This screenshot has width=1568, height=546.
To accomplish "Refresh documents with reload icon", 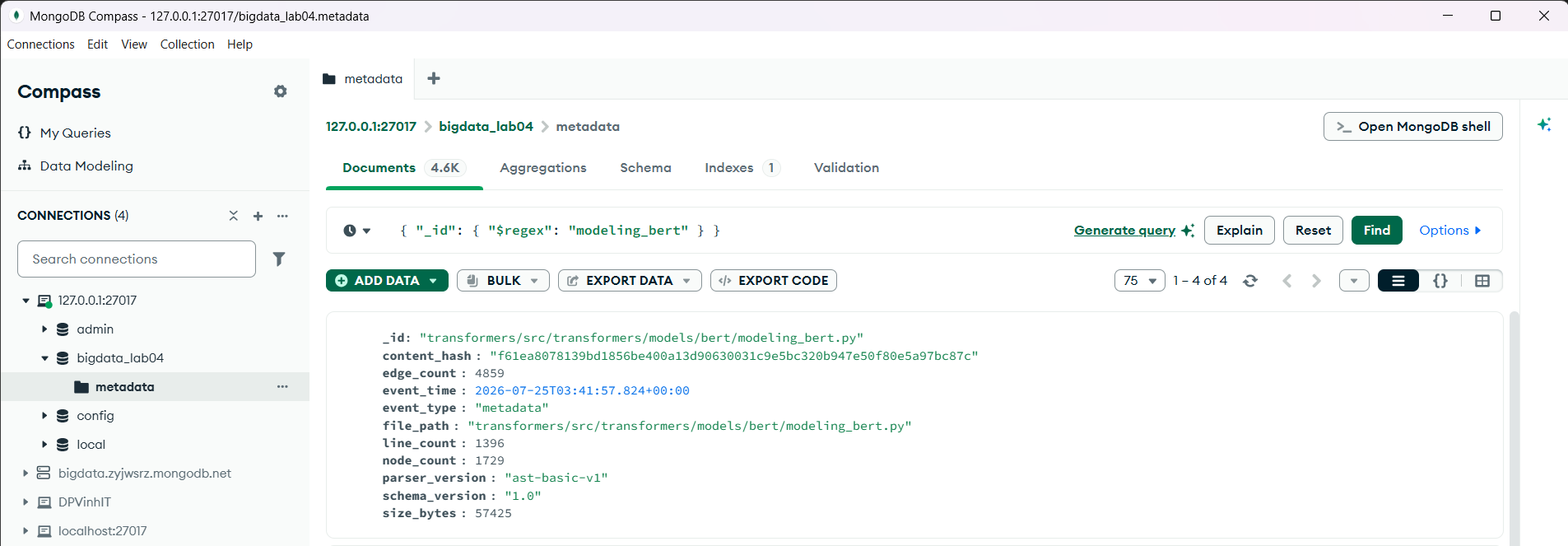I will point(1250,281).
